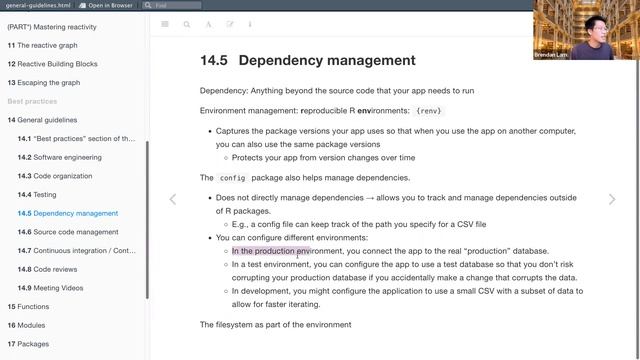Open chapter 11 The reactive graph
The image size is (640, 360).
click(42, 45)
